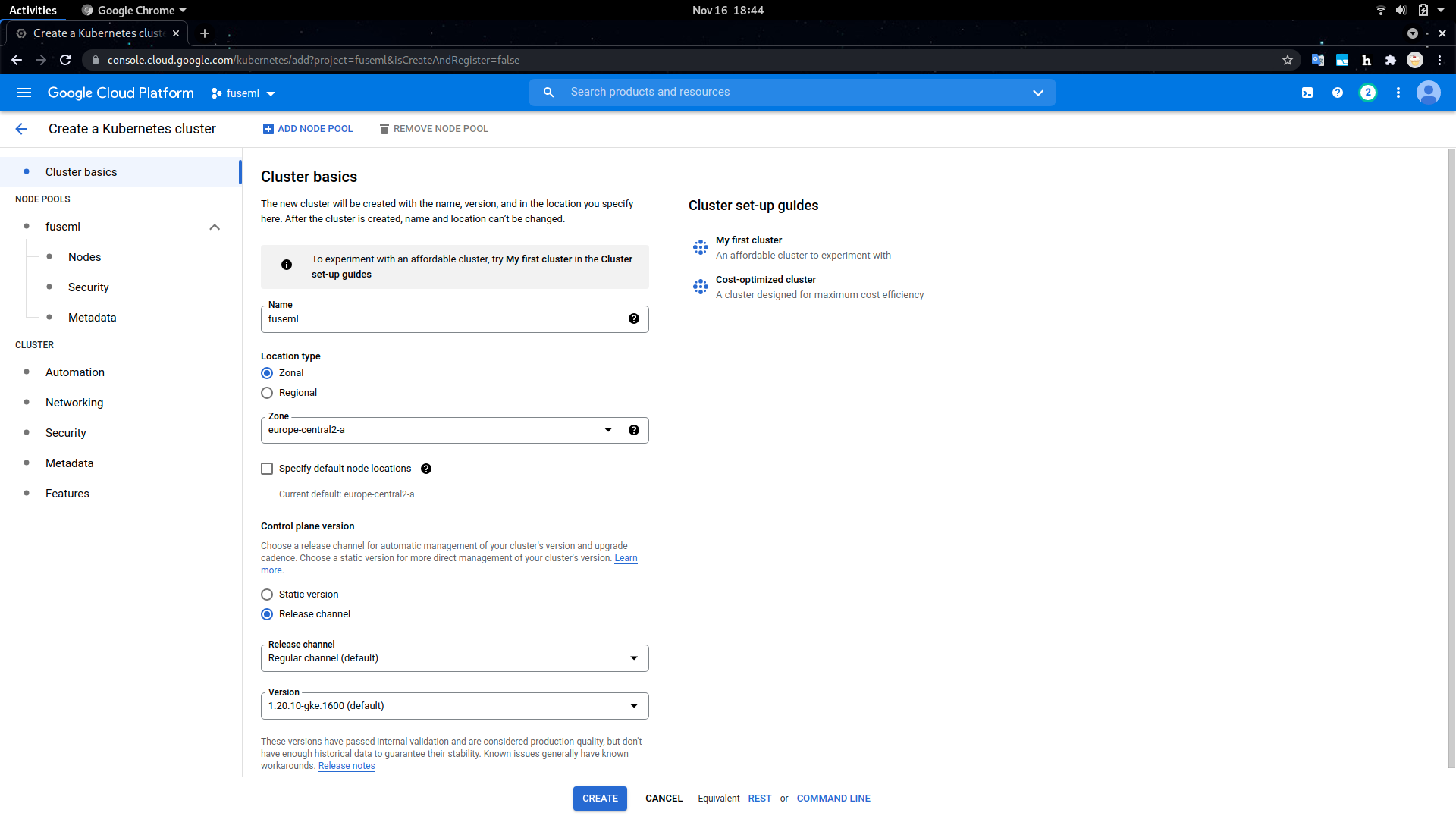Open the Help icon in the GCP header

(1338, 92)
